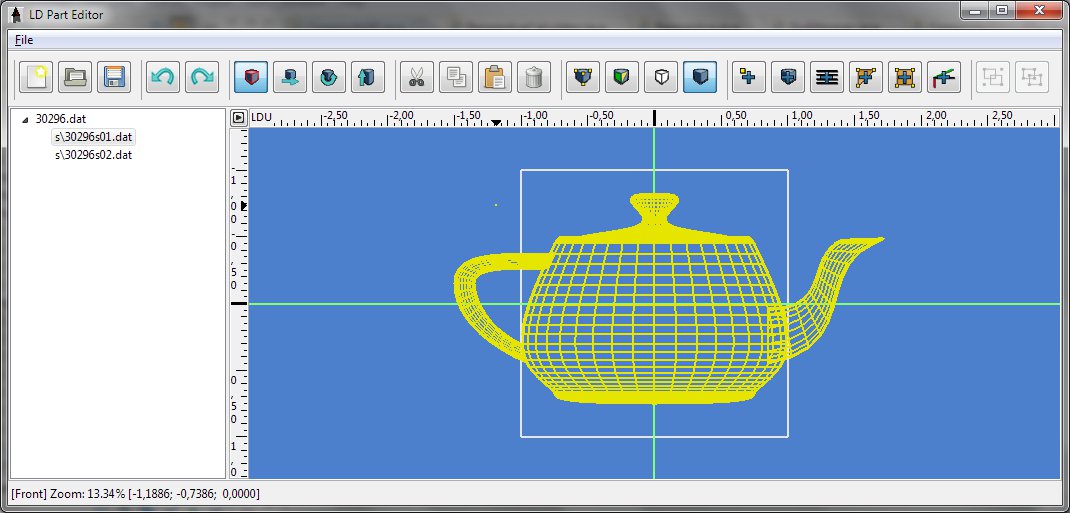Toggle the red cube select mode

tap(251, 76)
